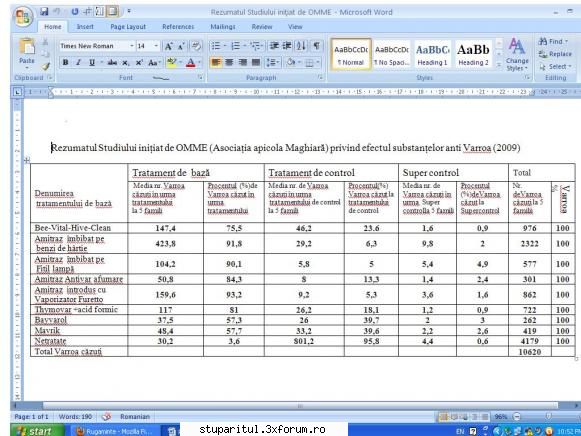Viewport: 581px width, 436px height.
Task: Click the Office Button orb
Action: [x=23, y=16]
